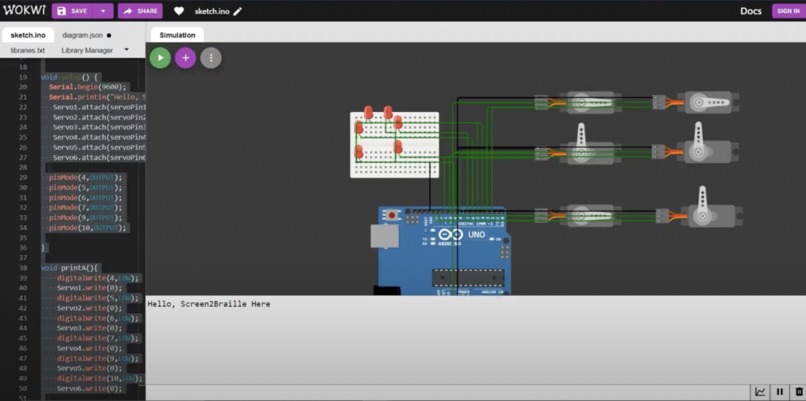Select the Simulation tab

(x=177, y=35)
